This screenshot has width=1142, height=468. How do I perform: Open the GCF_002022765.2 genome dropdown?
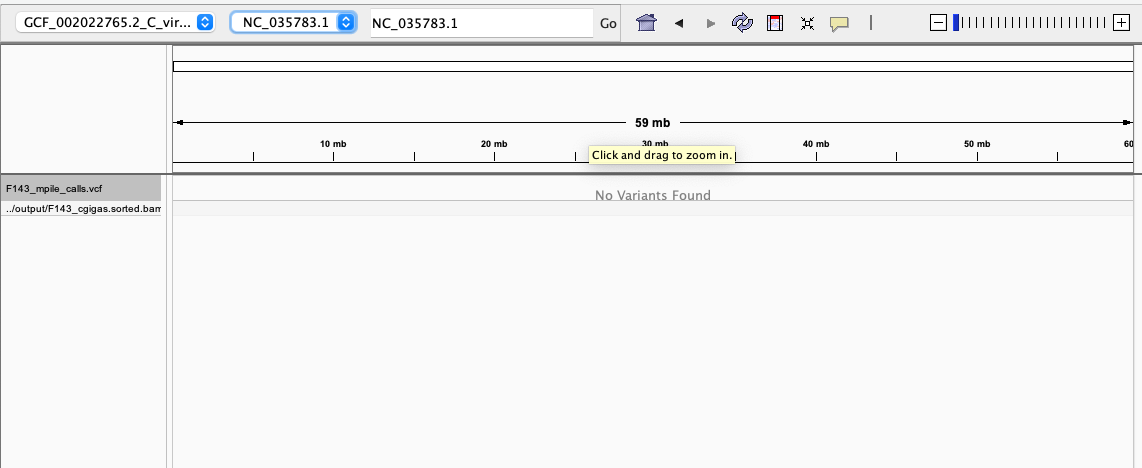[115, 22]
